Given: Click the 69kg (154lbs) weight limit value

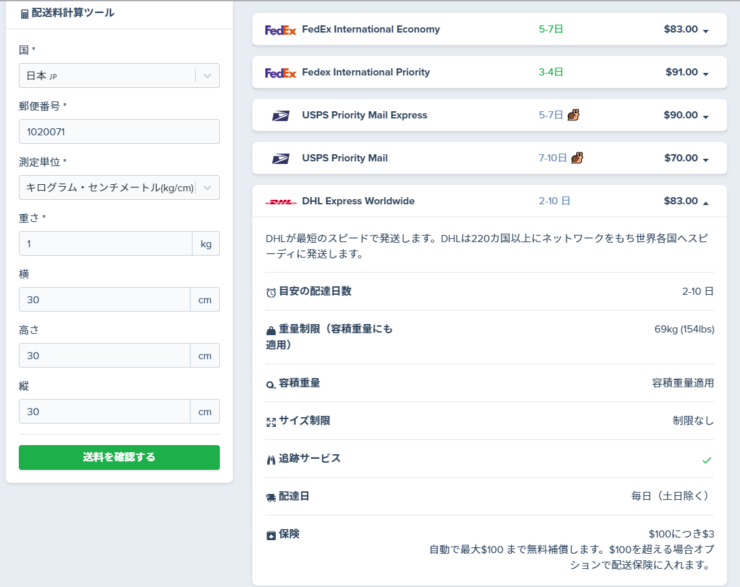Looking at the screenshot, I should tap(684, 329).
